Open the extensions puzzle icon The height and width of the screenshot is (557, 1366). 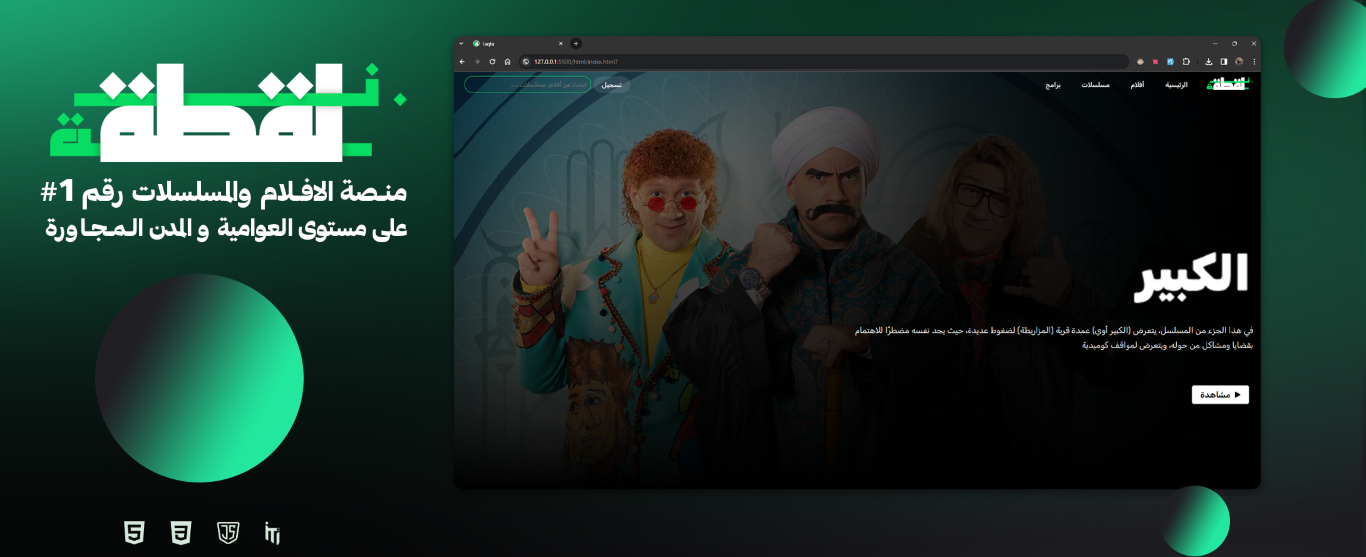tap(1186, 62)
